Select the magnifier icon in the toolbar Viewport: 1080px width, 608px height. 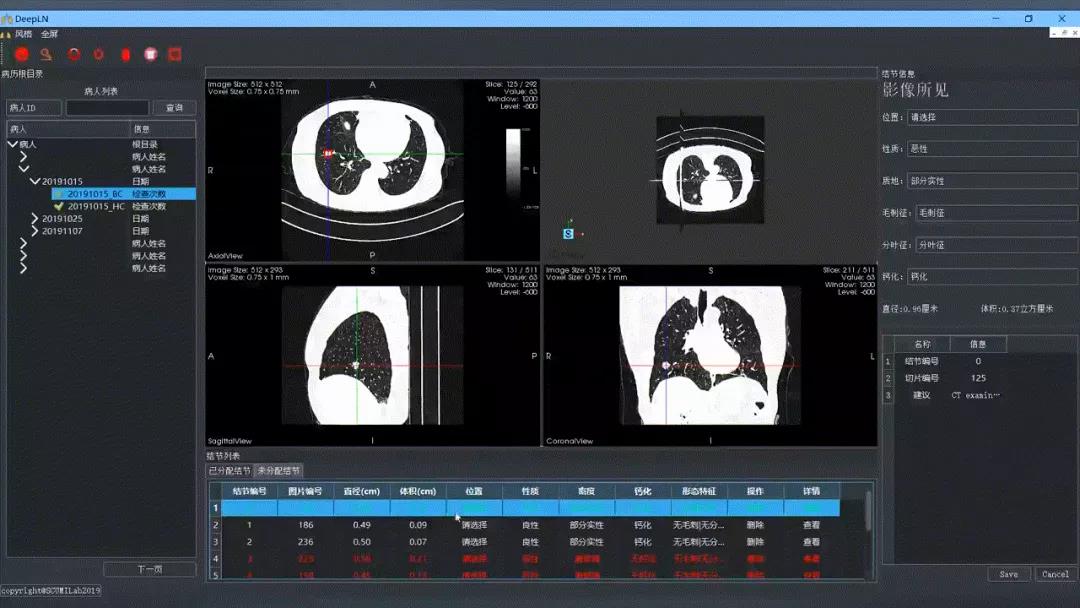point(46,54)
